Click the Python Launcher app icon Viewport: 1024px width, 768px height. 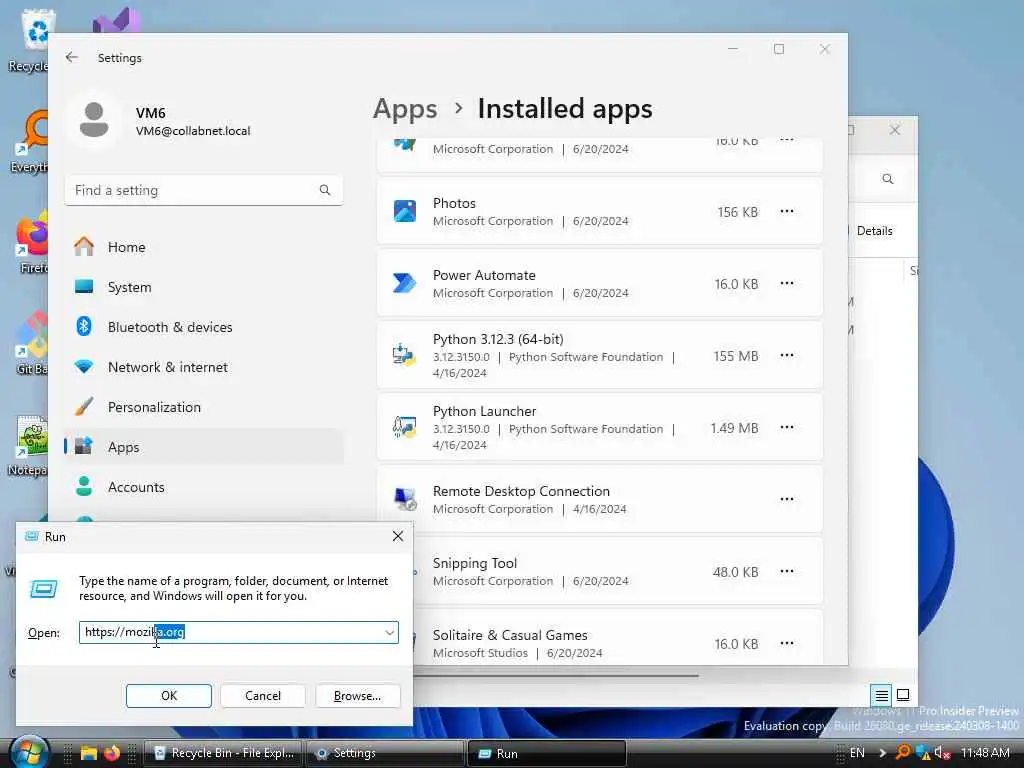tap(404, 427)
